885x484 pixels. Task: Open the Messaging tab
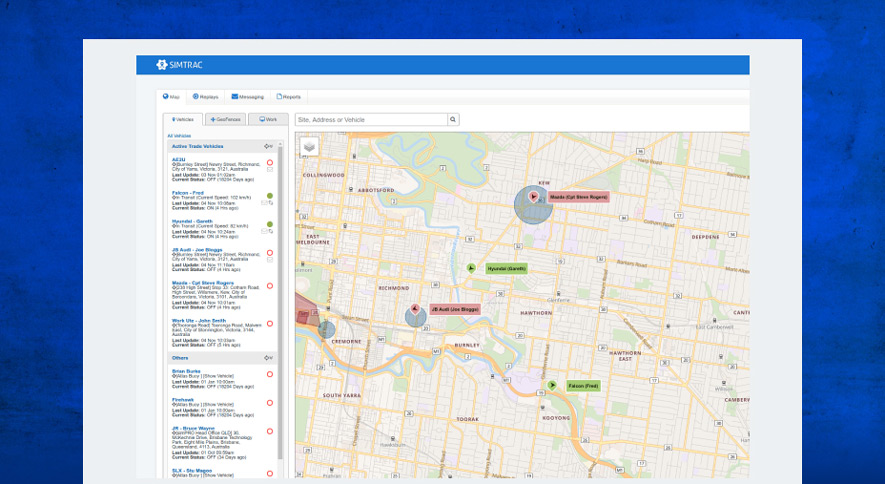tap(247, 96)
